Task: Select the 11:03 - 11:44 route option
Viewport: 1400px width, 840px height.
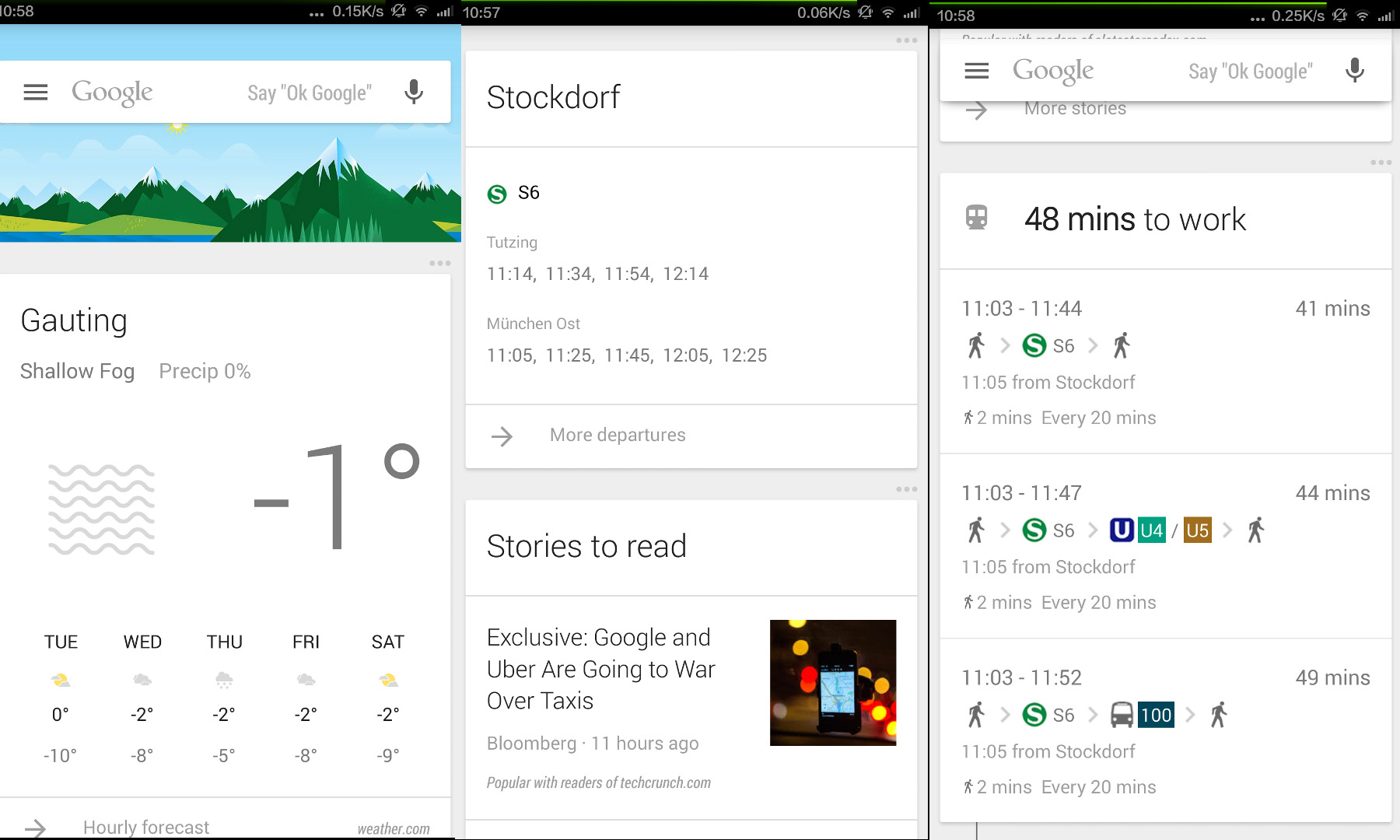Action: (1165, 362)
